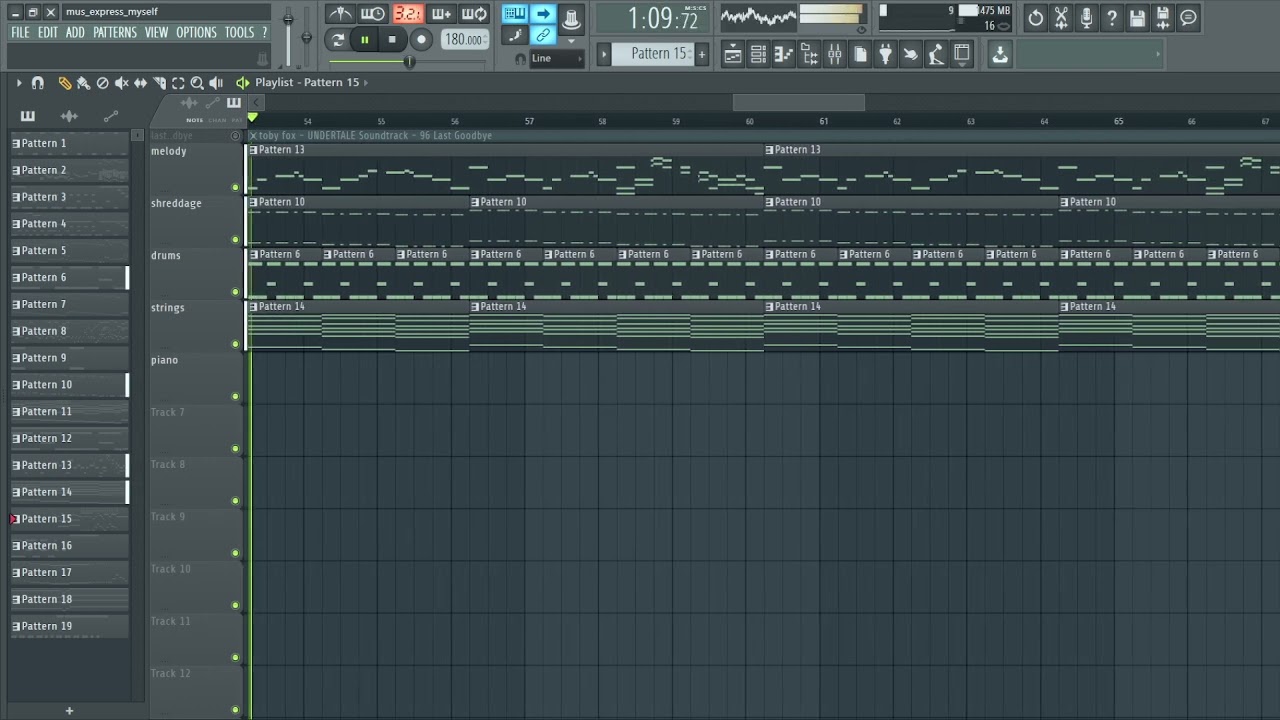1280x720 pixels.
Task: Select the Slip tool
Action: pos(140,83)
